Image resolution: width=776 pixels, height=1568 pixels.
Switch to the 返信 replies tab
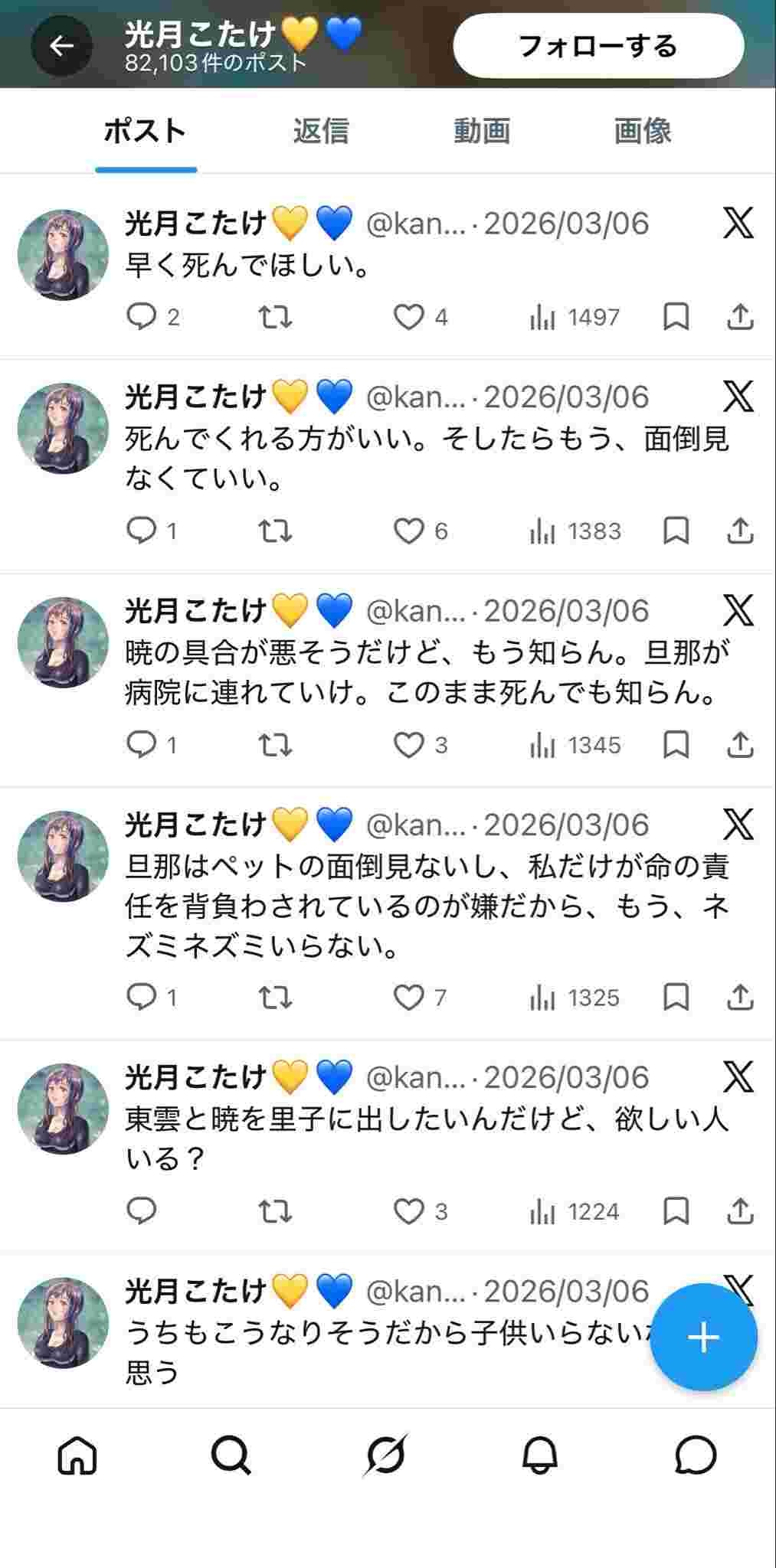coord(321,131)
